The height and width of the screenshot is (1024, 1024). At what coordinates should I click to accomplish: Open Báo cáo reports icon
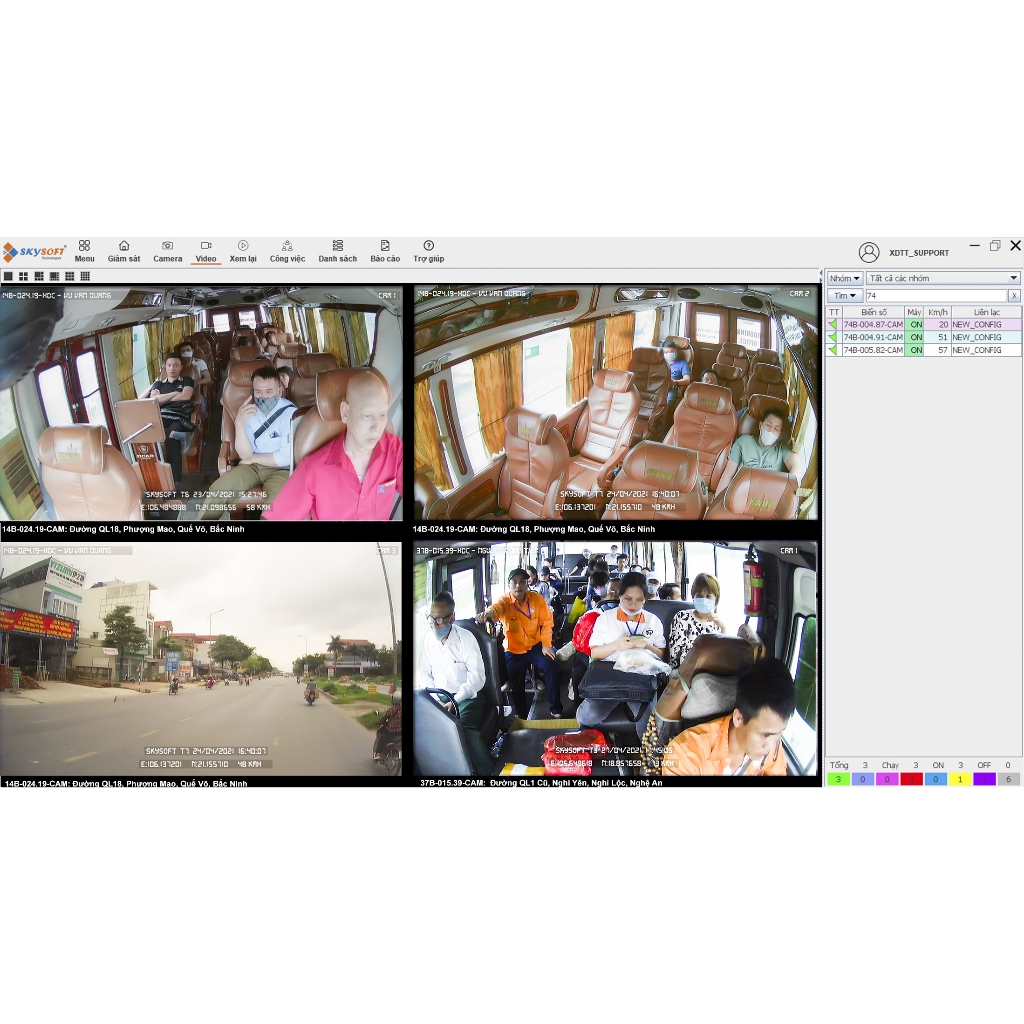385,250
